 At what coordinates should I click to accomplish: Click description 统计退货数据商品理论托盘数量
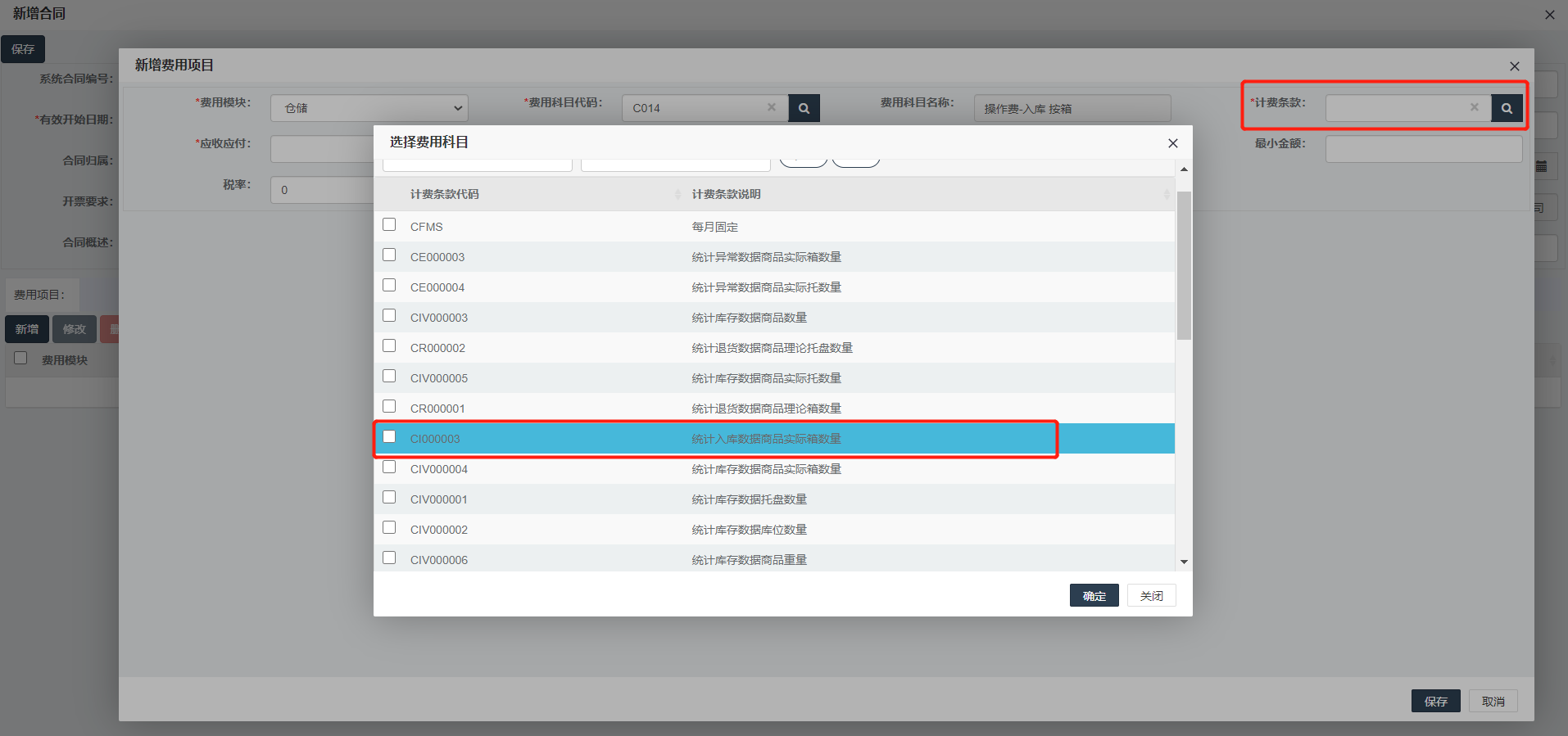coord(773,348)
